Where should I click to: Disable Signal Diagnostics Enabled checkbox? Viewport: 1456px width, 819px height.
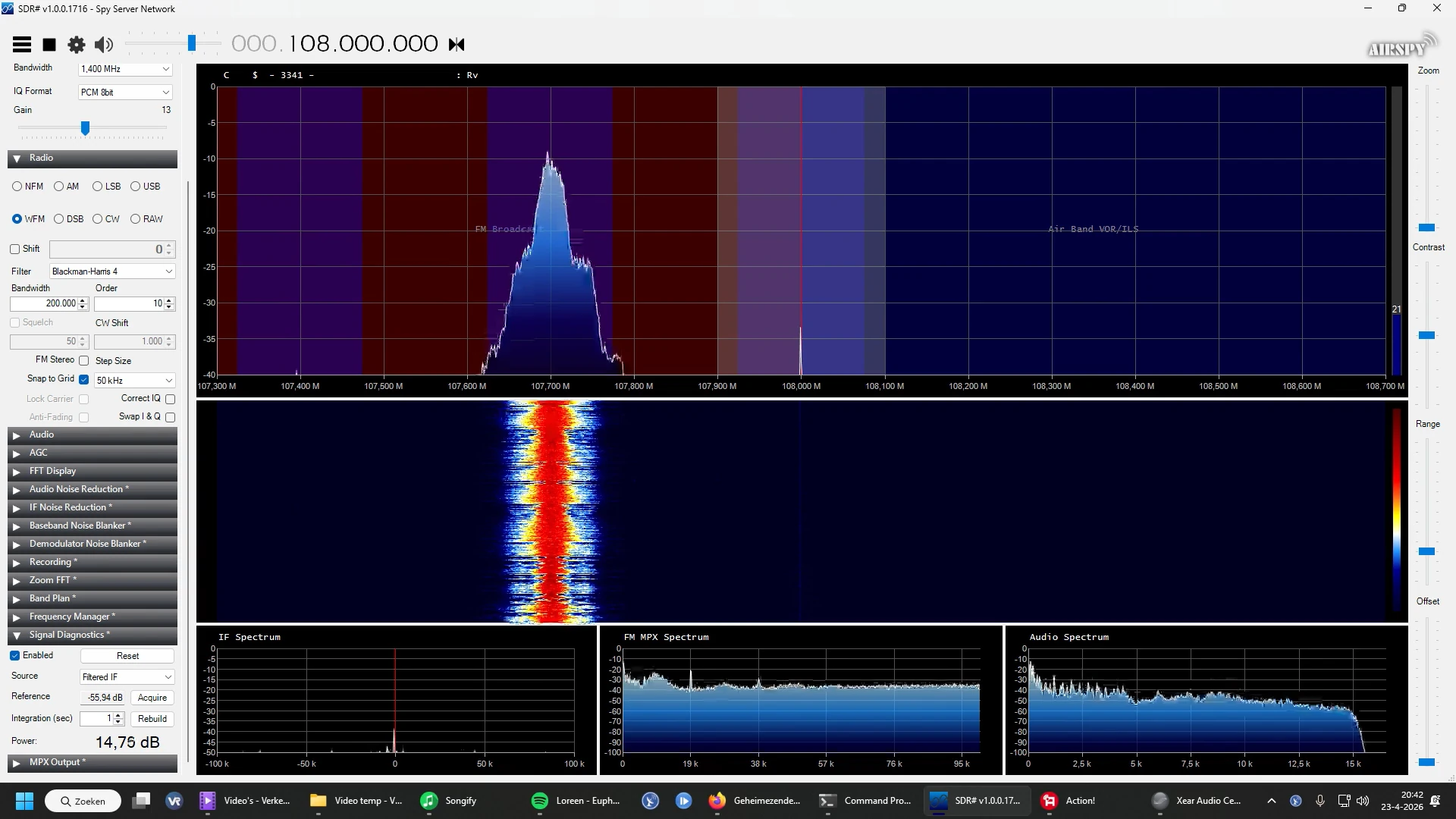point(14,656)
